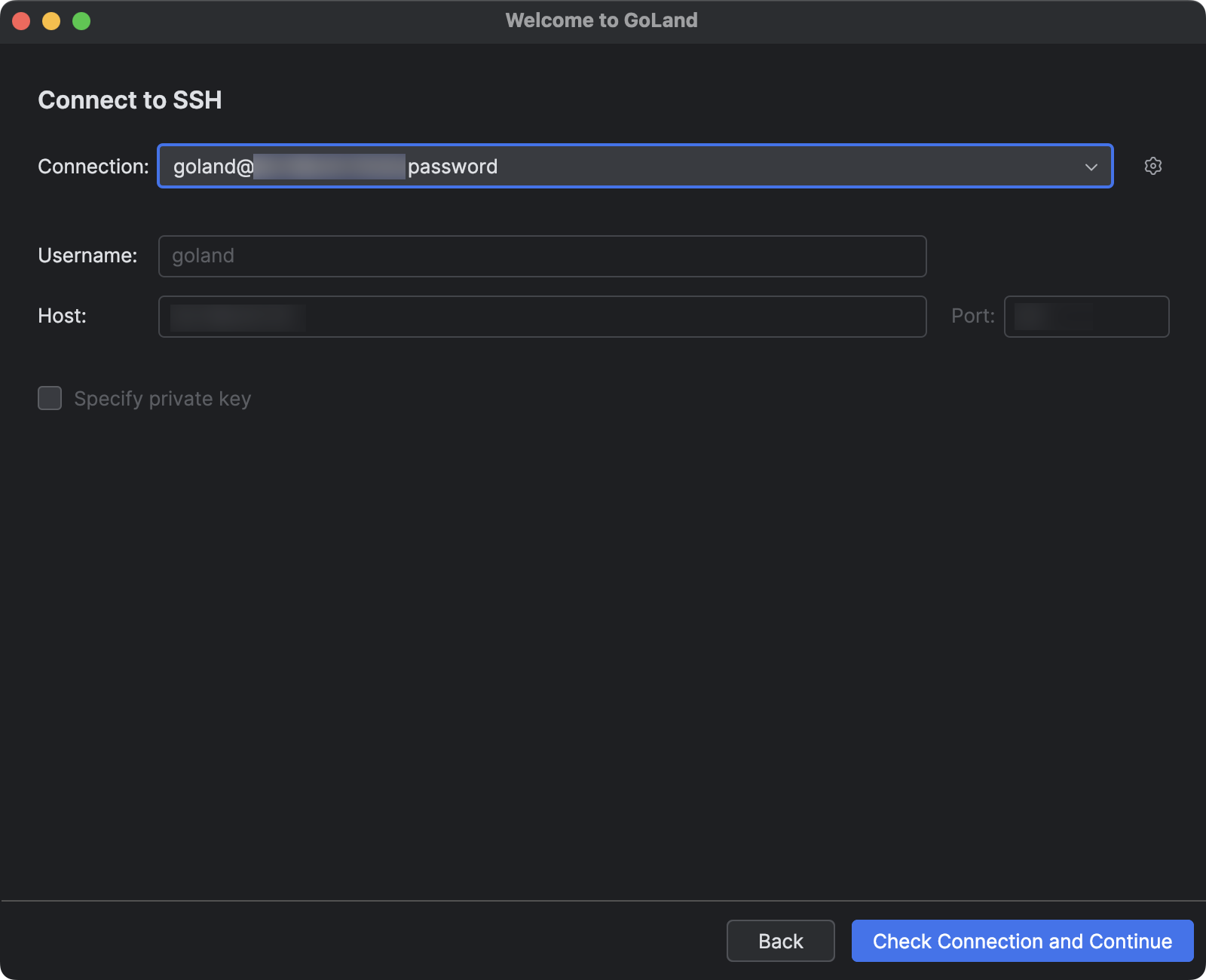Select the goland placeholder username field
Viewport: 1206px width, 980px height.
(542, 256)
